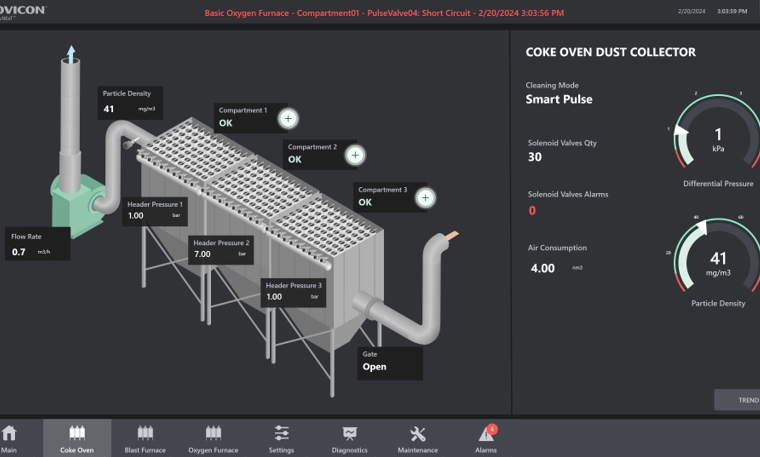This screenshot has height=457, width=760.
Task: Click the Compartment 2 OK status
Action: point(295,159)
